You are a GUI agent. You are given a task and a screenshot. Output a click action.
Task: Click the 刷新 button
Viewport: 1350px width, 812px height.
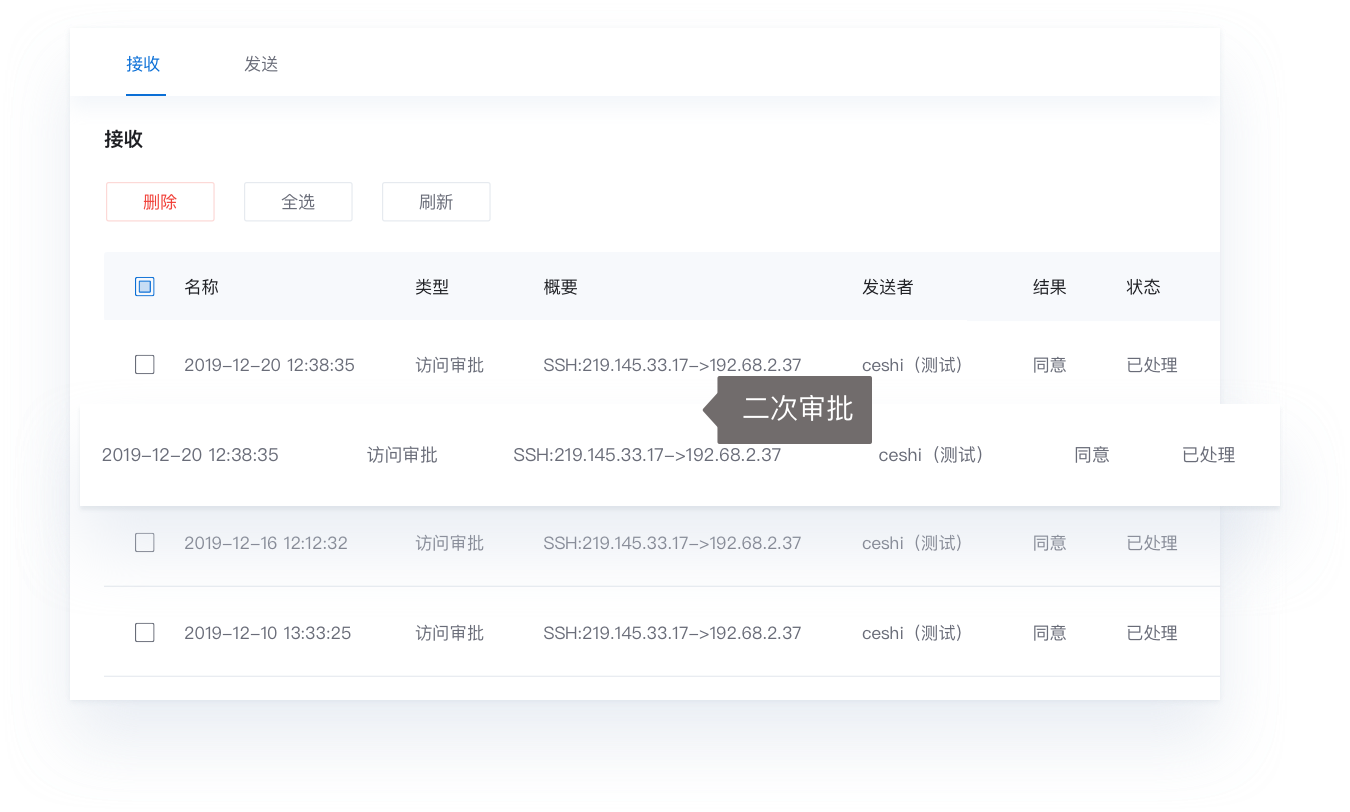[436, 202]
